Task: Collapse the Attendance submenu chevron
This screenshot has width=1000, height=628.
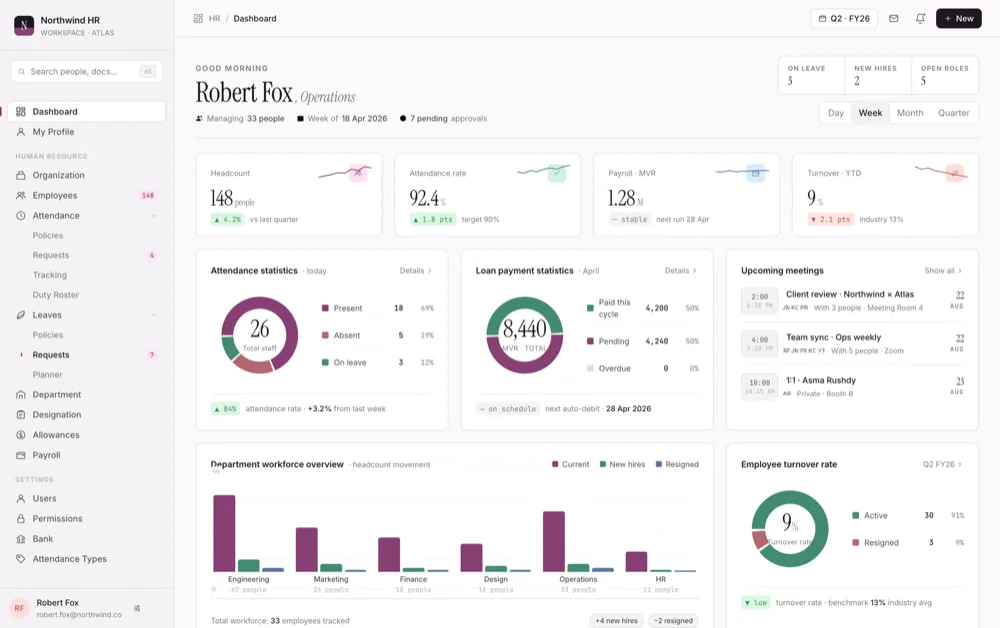Action: (x=154, y=215)
